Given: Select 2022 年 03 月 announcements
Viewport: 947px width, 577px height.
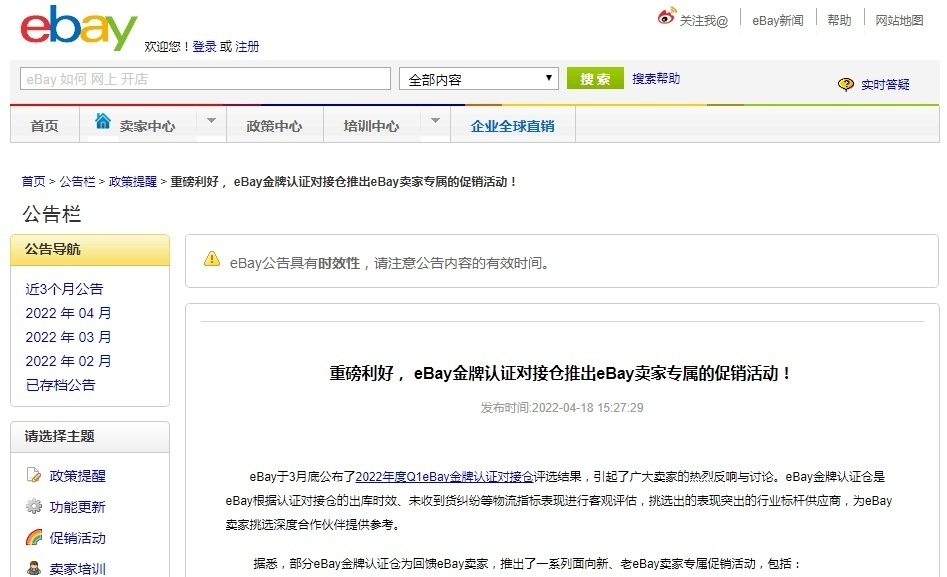Looking at the screenshot, I should 68,337.
